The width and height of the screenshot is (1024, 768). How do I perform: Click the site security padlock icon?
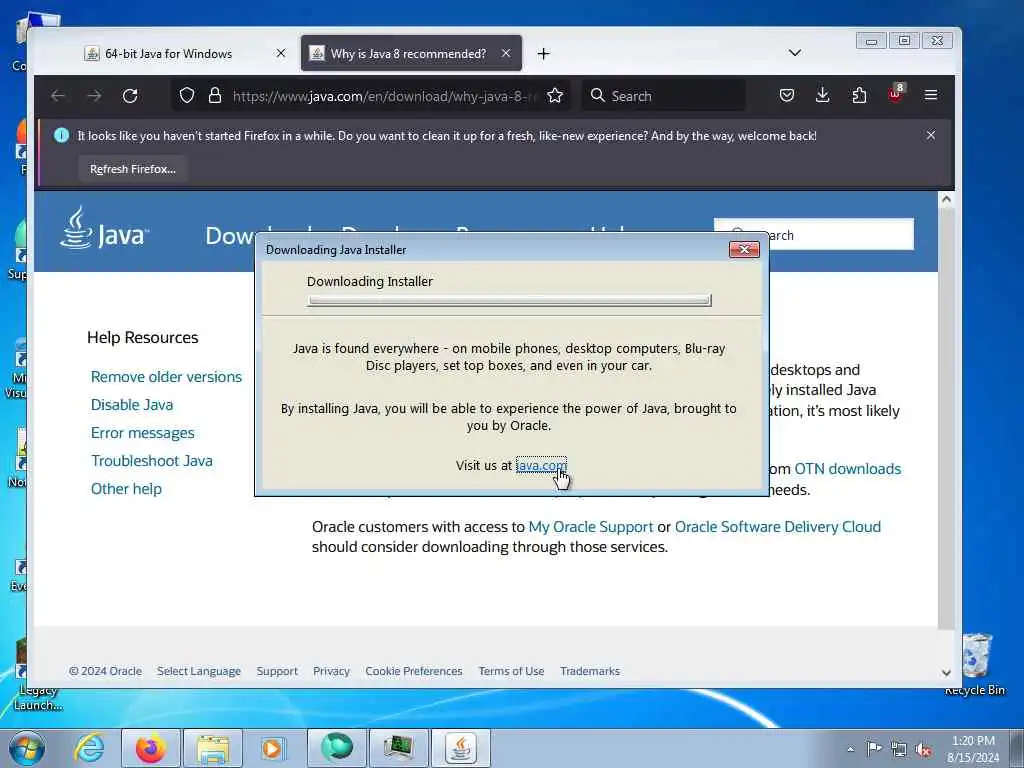click(214, 96)
